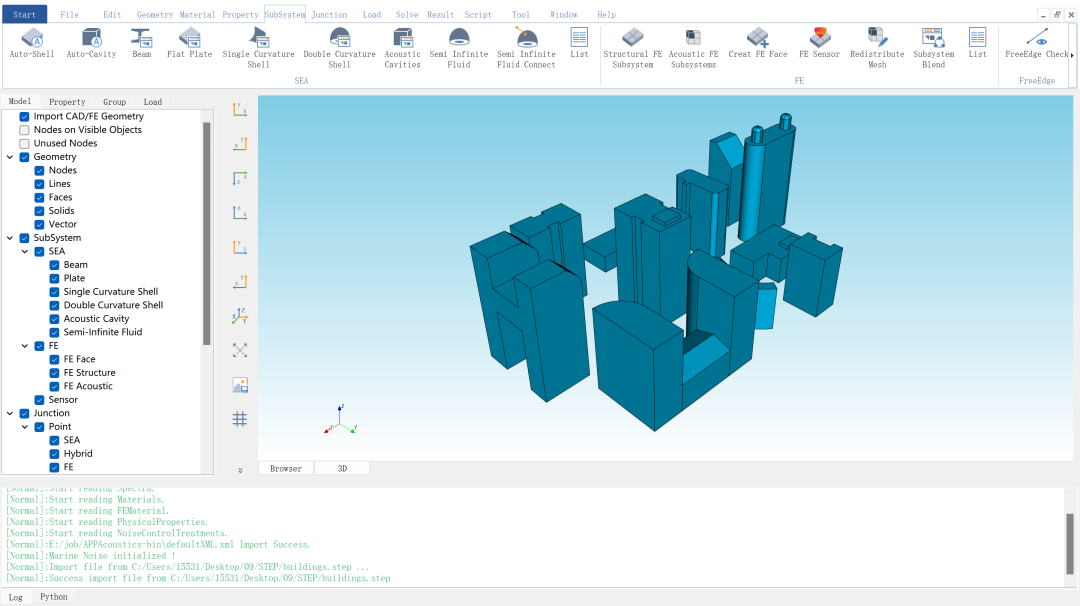Open the FE subsystem List
Screen dimensions: 1080x606
(977, 43)
